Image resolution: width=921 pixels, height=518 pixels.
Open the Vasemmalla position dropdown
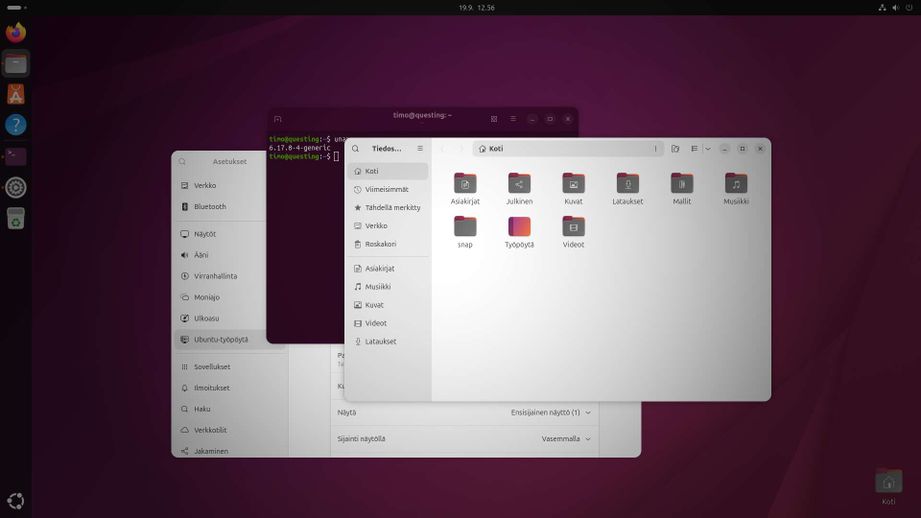(566, 438)
